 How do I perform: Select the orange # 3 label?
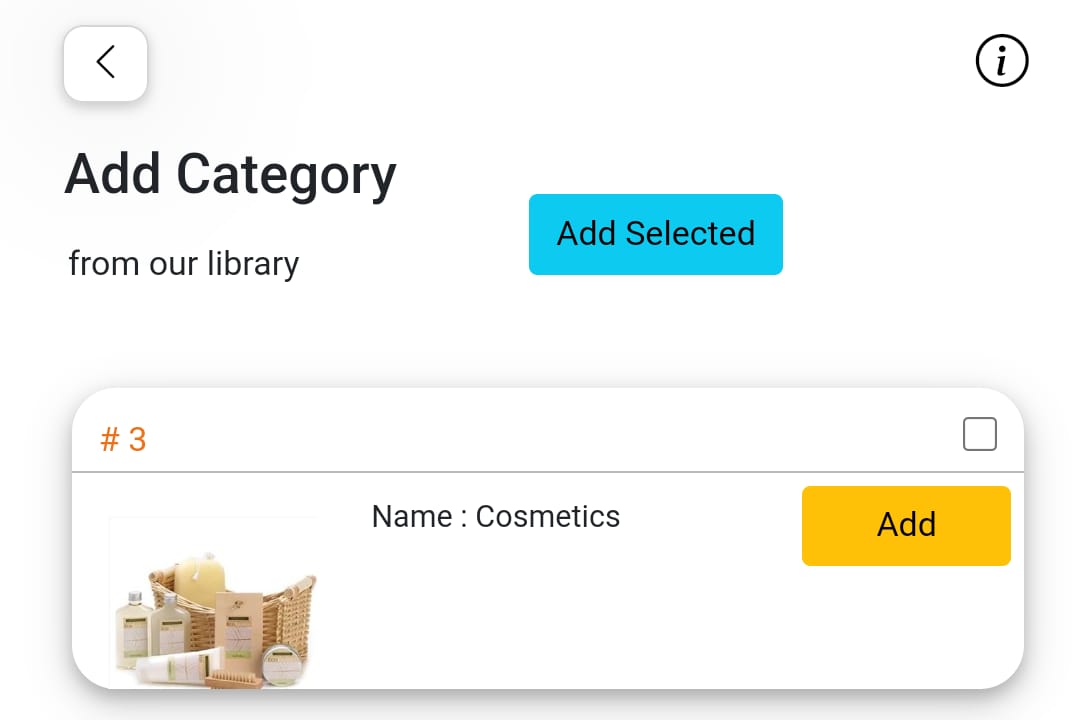pyautogui.click(x=123, y=440)
